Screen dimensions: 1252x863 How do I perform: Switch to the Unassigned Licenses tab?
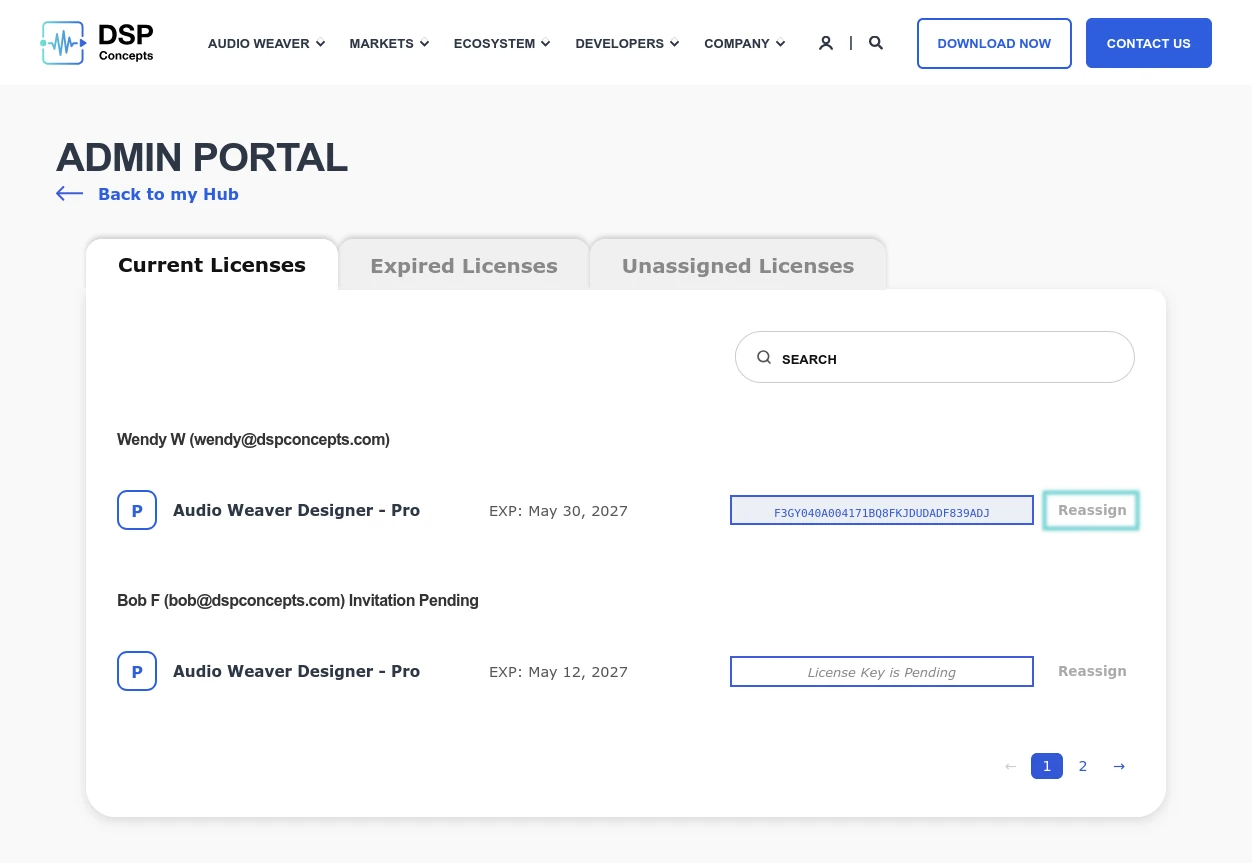738,266
